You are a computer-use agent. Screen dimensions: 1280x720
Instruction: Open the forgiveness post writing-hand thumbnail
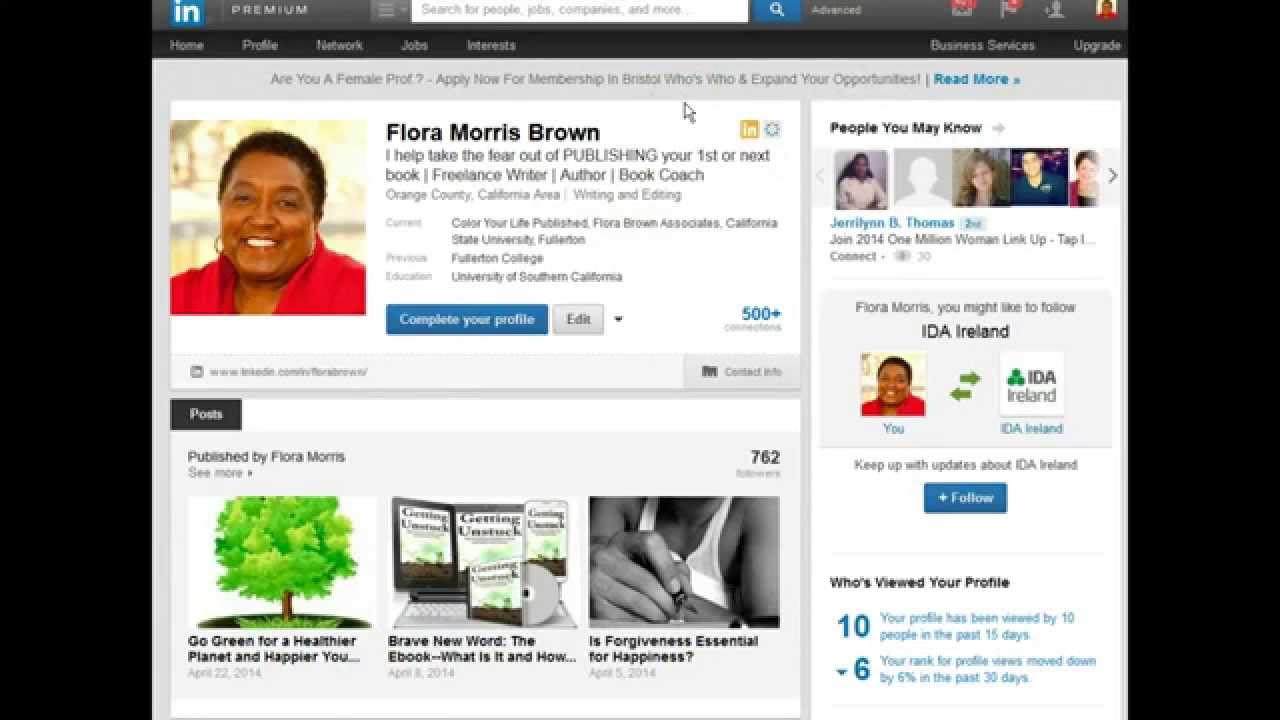tap(684, 562)
